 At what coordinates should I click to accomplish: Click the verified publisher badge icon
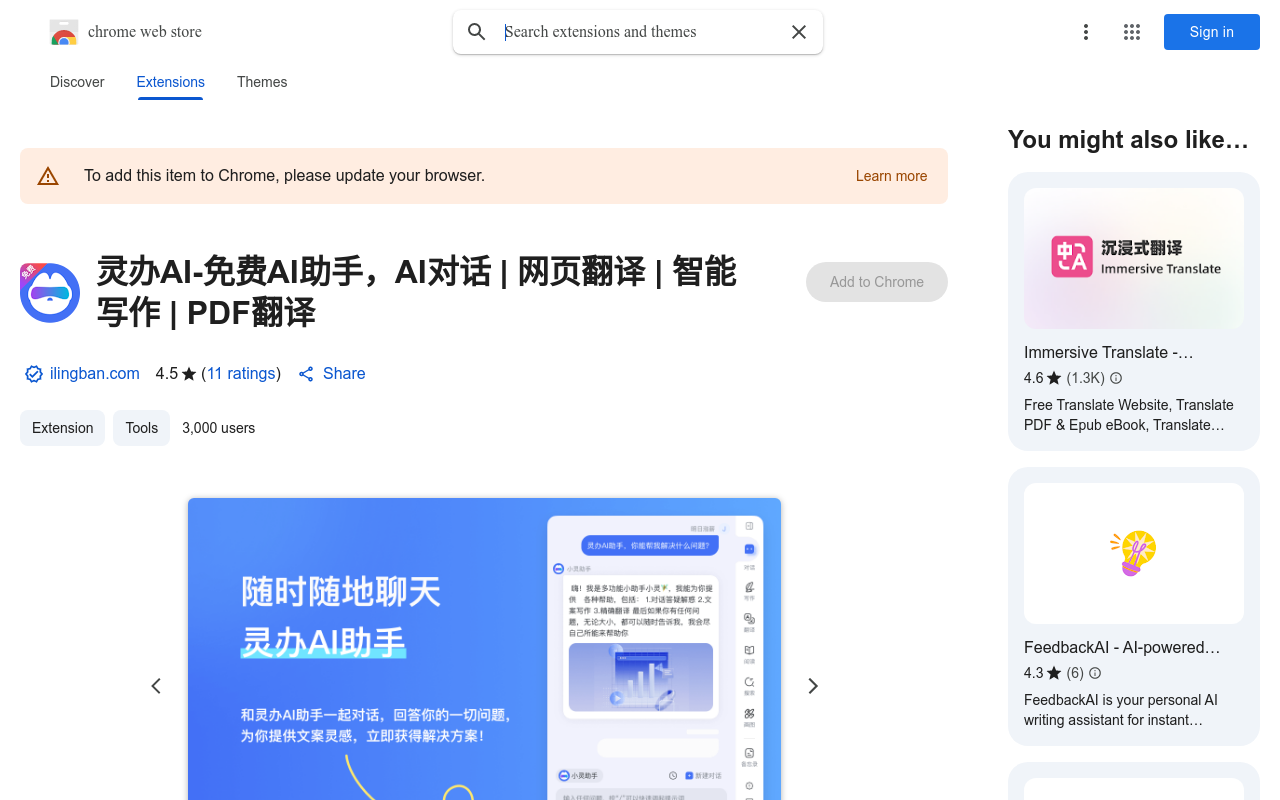(x=34, y=374)
